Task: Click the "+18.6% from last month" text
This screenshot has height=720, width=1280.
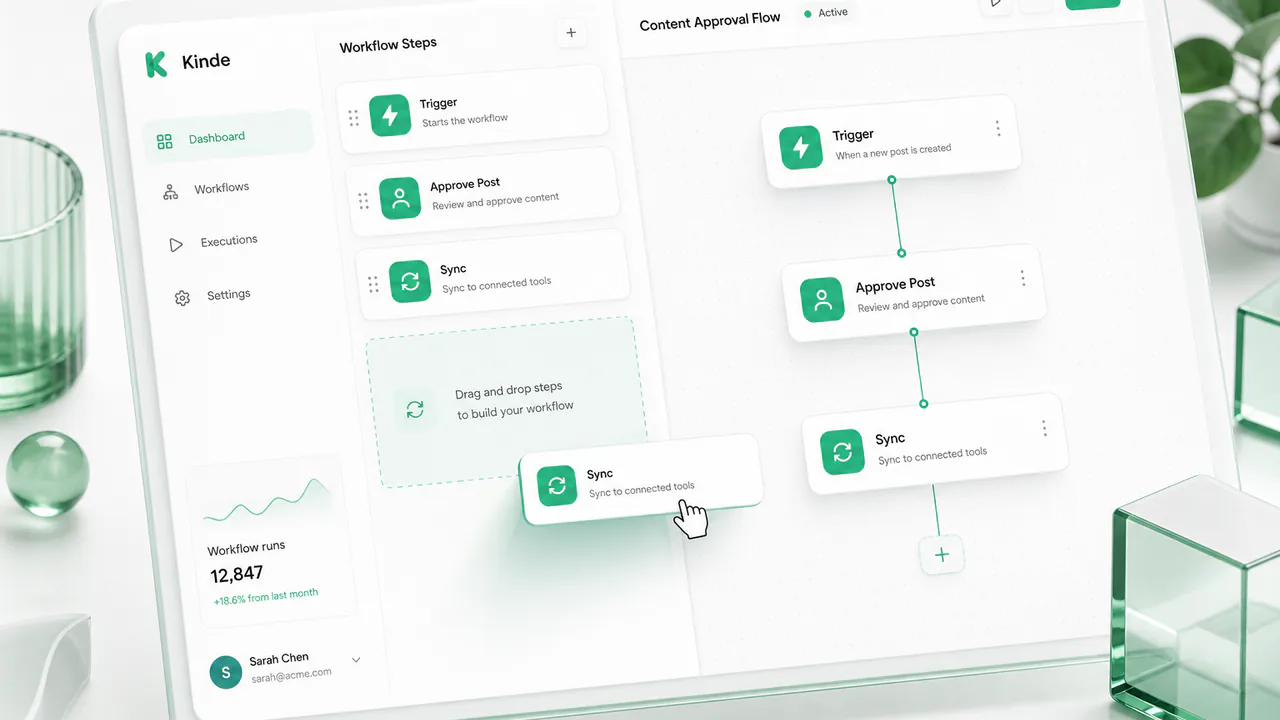Action: pyautogui.click(x=266, y=597)
